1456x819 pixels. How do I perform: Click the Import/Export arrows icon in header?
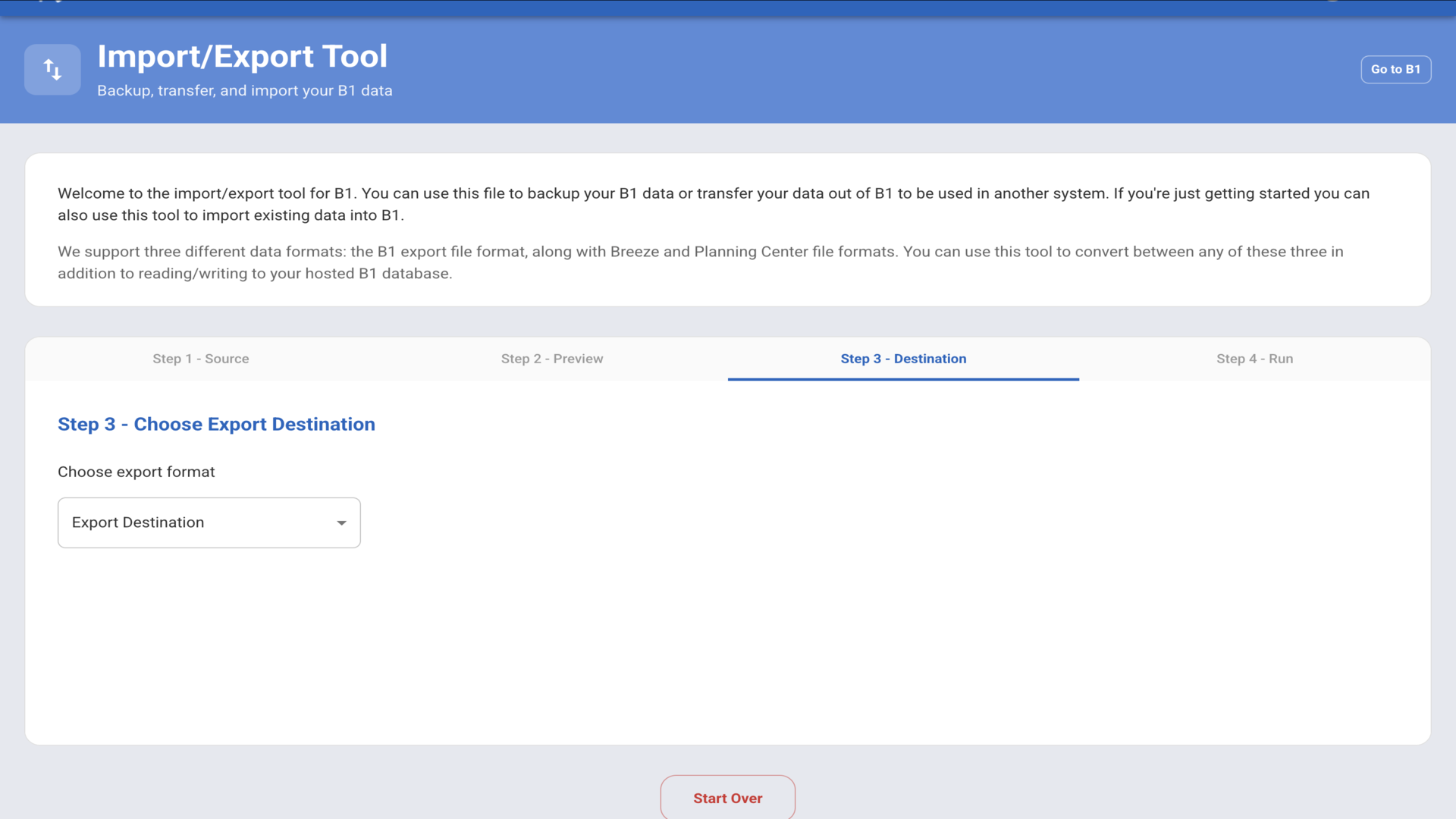(x=52, y=70)
